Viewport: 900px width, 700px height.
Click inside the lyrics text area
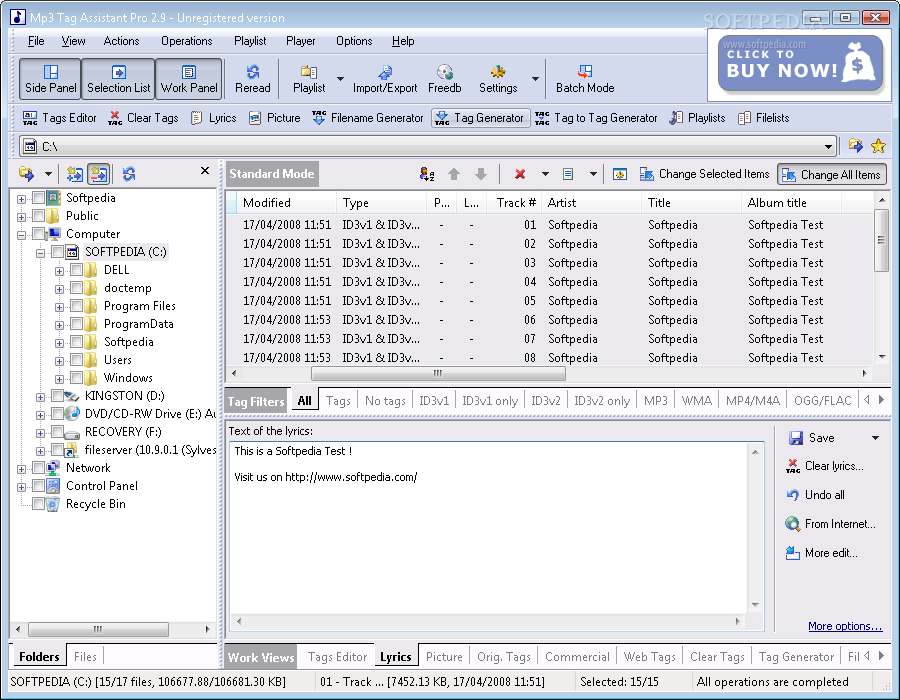pyautogui.click(x=489, y=527)
